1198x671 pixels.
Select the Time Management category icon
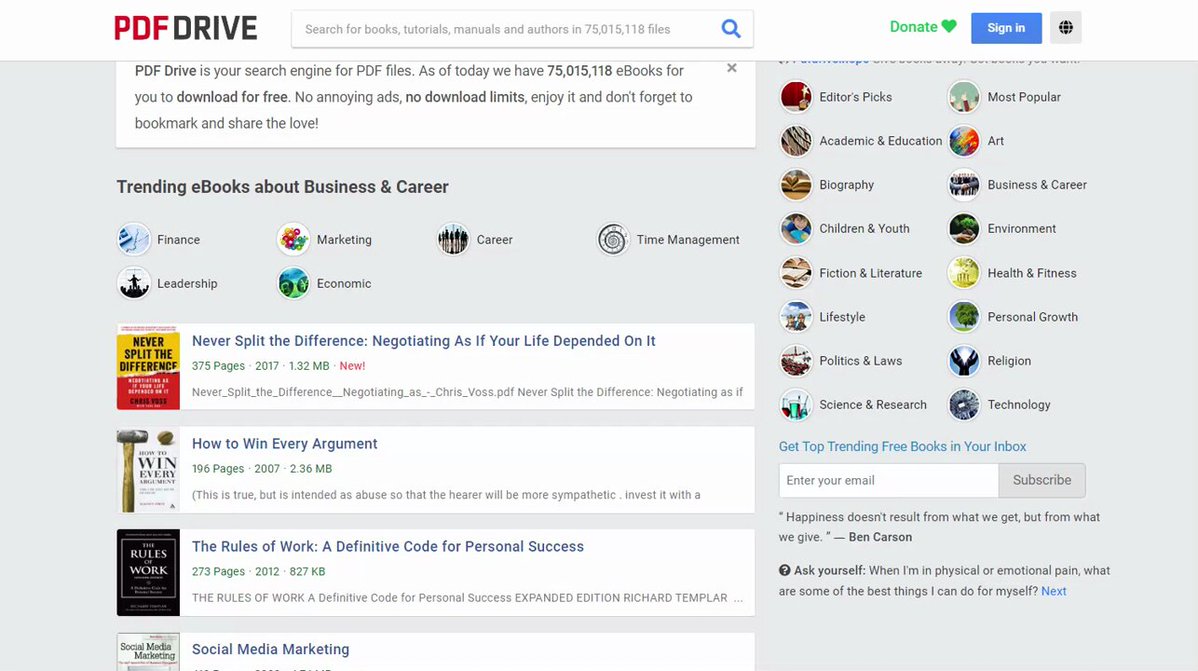(x=613, y=240)
